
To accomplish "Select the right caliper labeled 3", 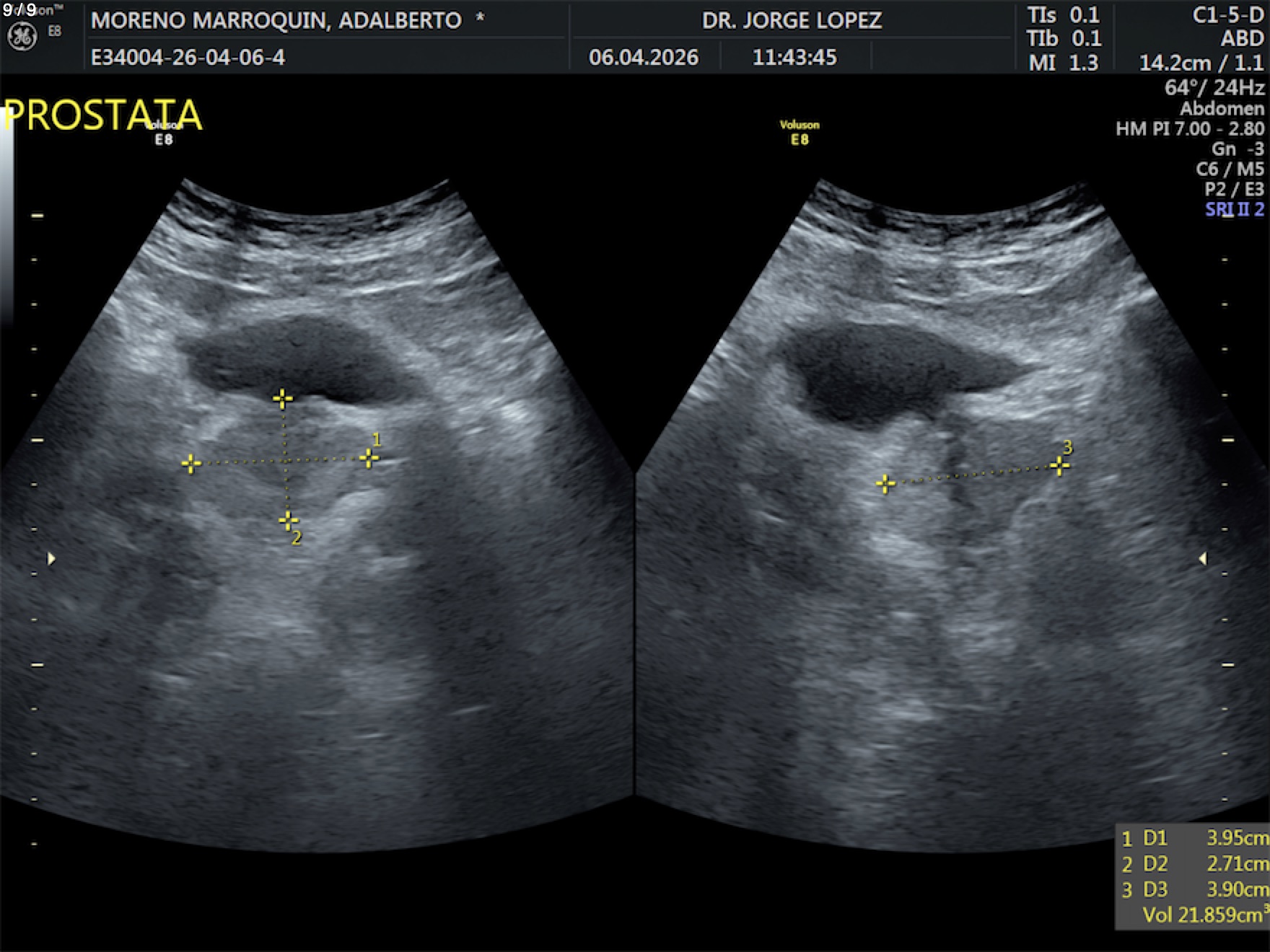I will [x=1059, y=467].
